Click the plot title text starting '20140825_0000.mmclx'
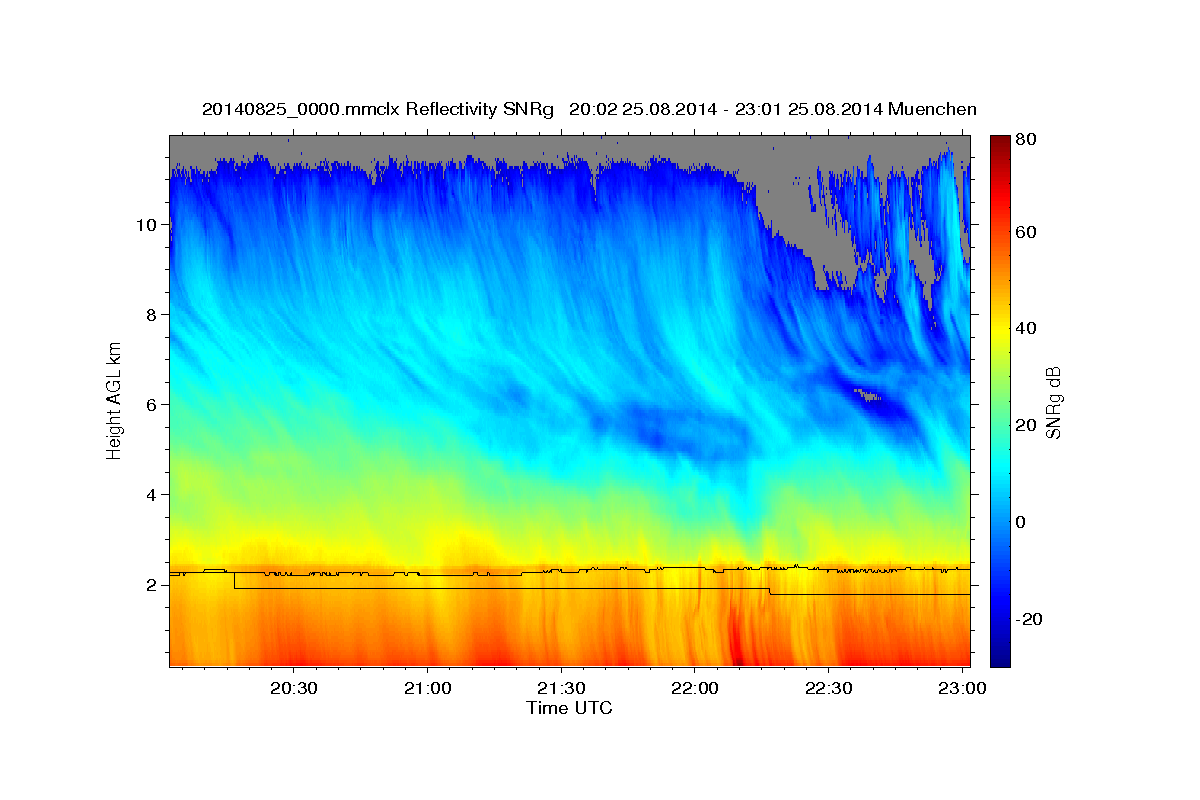The height and width of the screenshot is (800, 1200). (x=589, y=109)
